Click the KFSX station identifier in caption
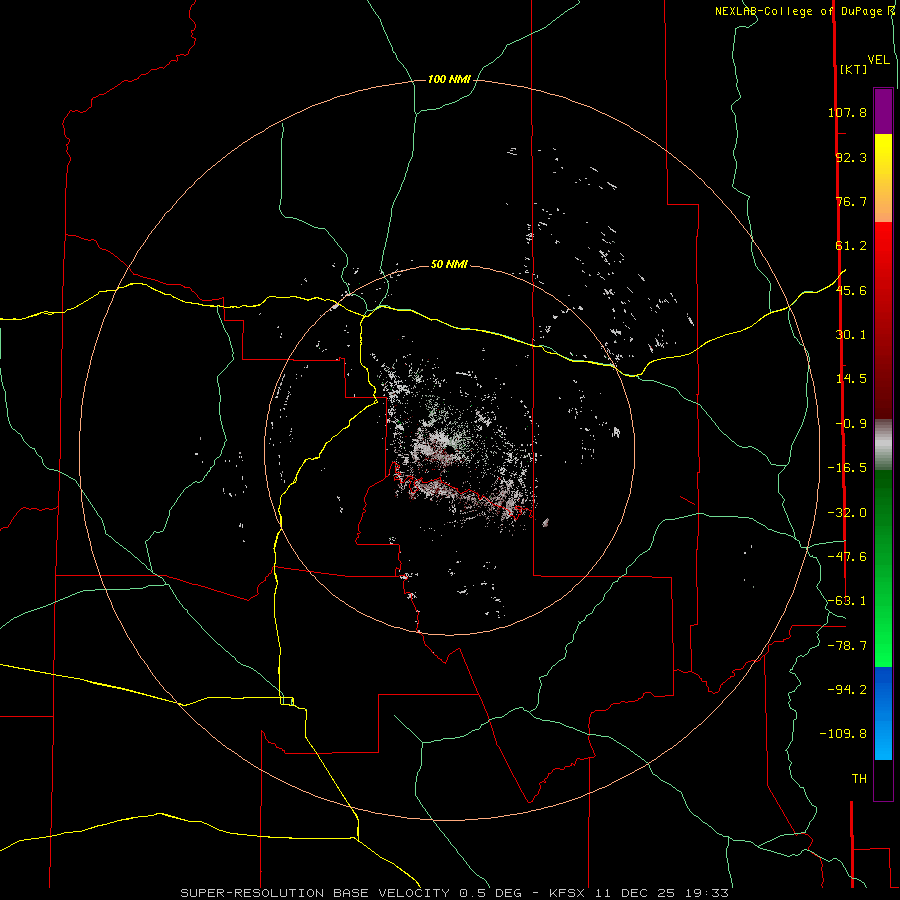Viewport: 900px width, 900px height. pyautogui.click(x=567, y=893)
